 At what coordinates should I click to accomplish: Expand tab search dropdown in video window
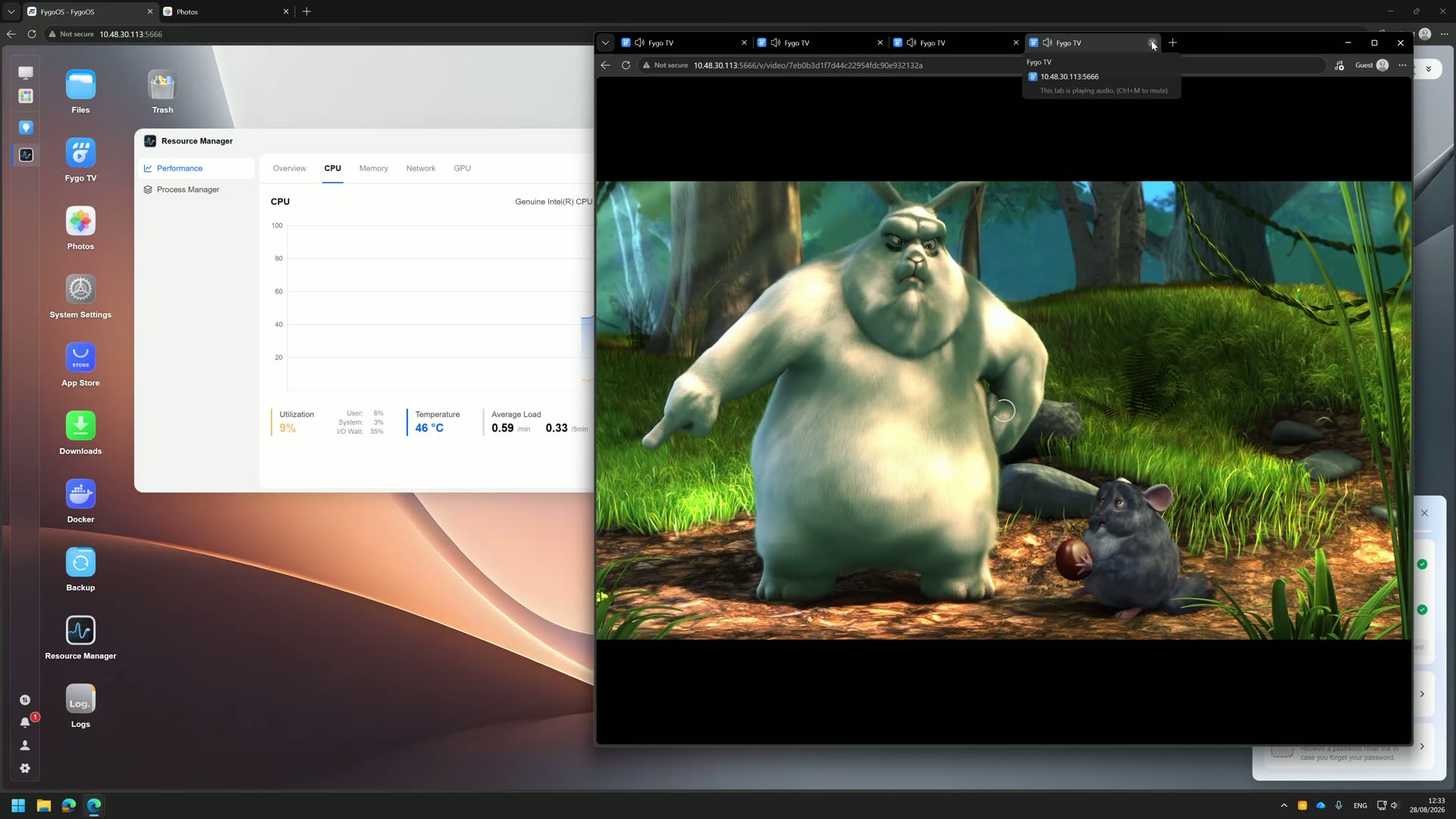point(605,42)
